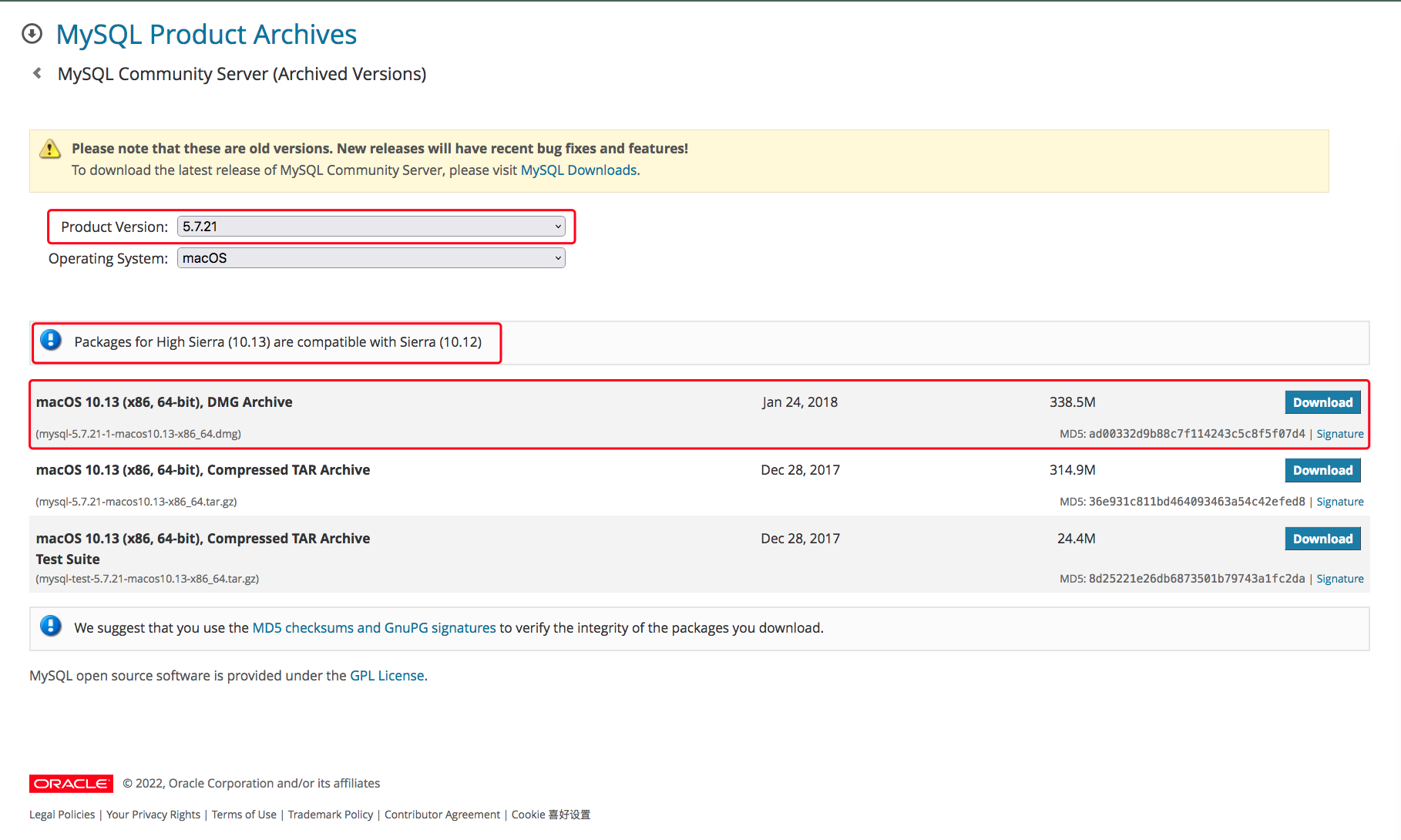Open the Signature link for the DMG archive
The height and width of the screenshot is (840, 1401).
click(x=1340, y=434)
